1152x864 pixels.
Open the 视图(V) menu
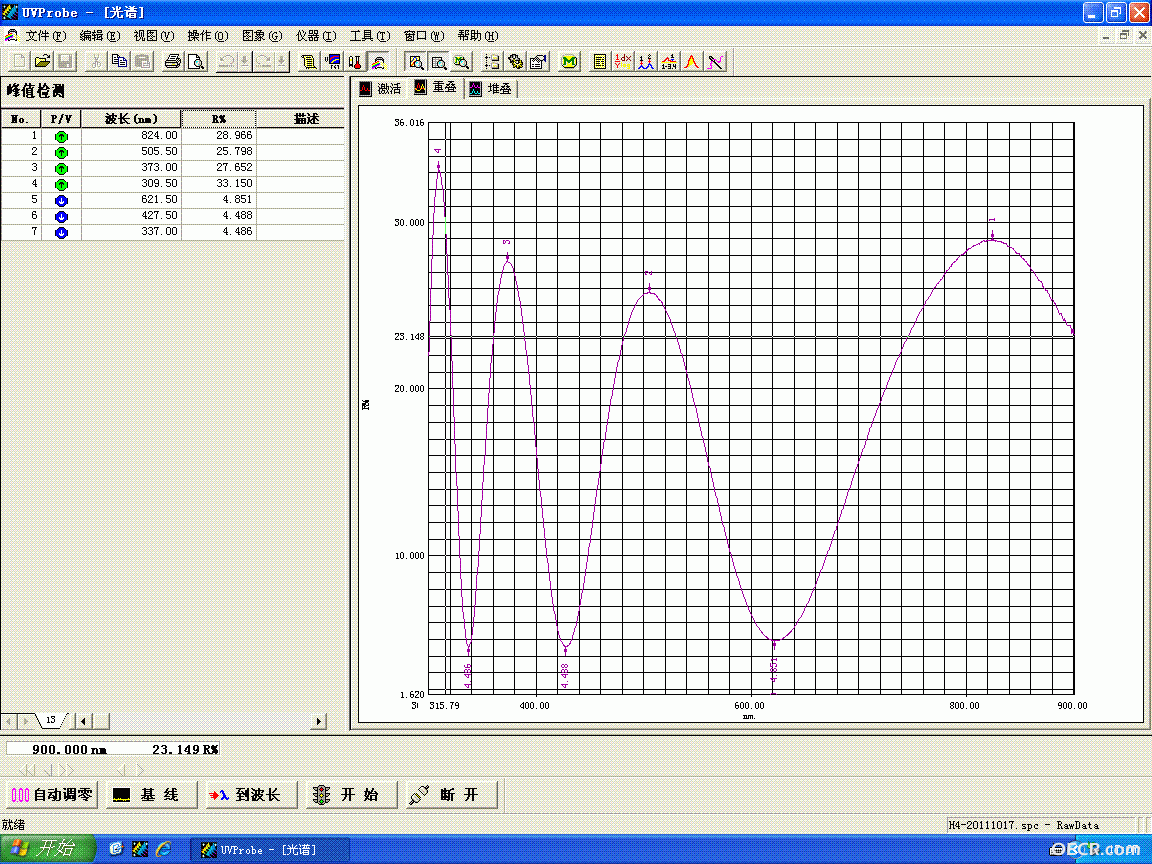[154, 35]
